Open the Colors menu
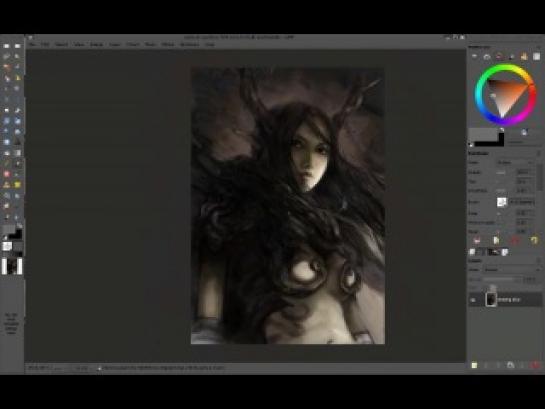Screen dimensions: 545x409 point(132,44)
